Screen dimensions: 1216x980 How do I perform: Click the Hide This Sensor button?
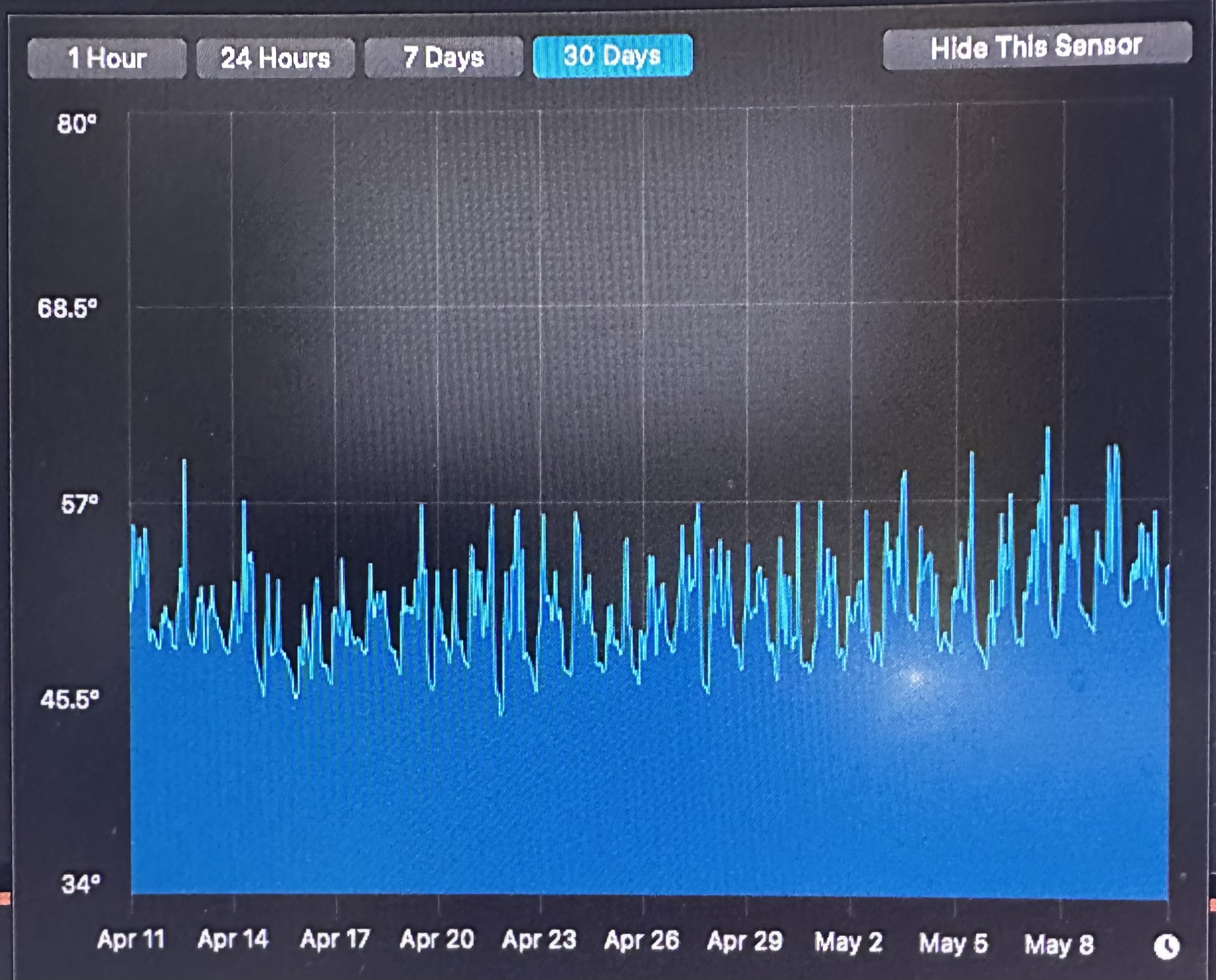click(1037, 47)
